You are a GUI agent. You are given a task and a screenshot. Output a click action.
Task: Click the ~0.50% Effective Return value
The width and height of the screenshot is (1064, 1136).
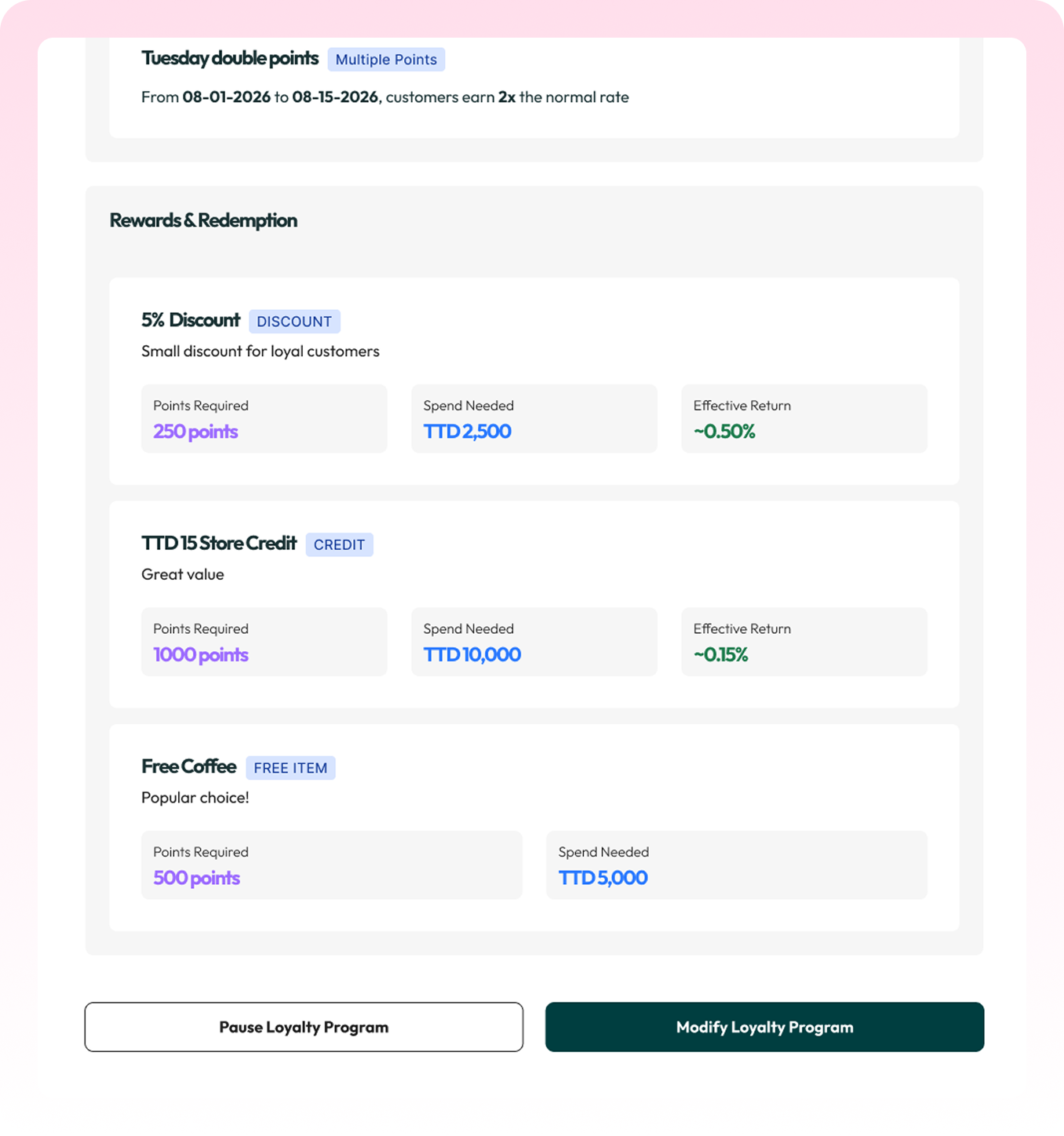(x=723, y=431)
